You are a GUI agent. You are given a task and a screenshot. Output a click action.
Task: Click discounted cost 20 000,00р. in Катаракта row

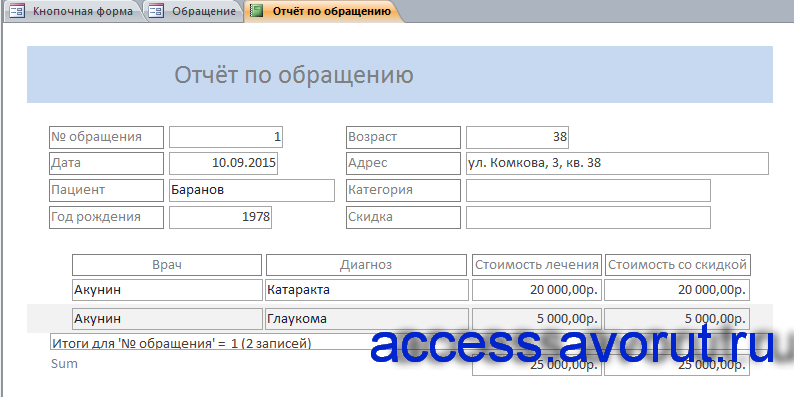(x=677, y=290)
